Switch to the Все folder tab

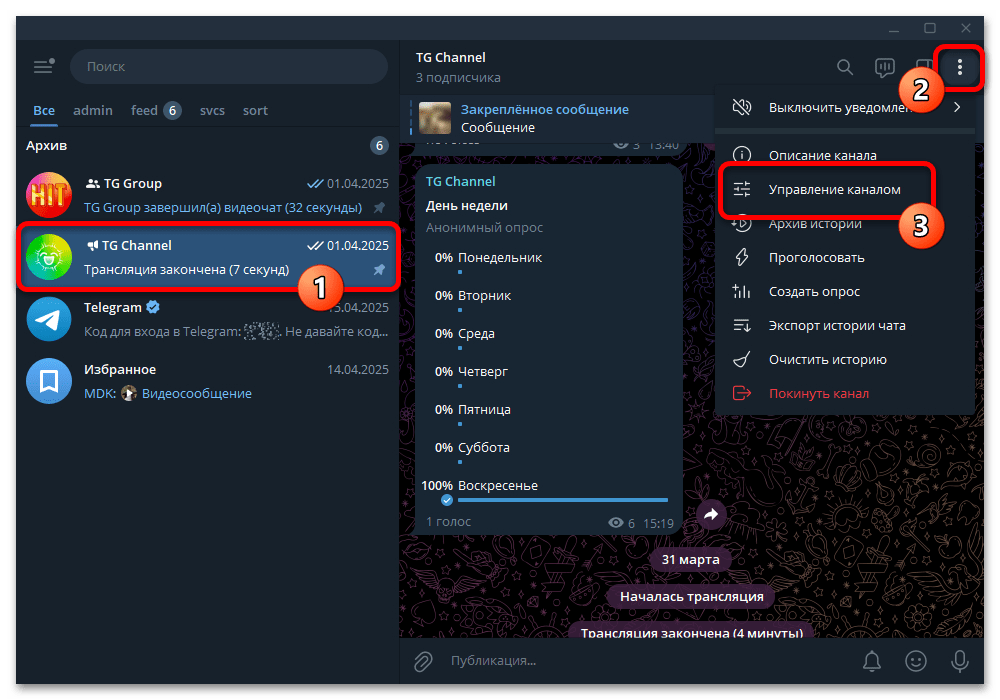pyautogui.click(x=44, y=110)
